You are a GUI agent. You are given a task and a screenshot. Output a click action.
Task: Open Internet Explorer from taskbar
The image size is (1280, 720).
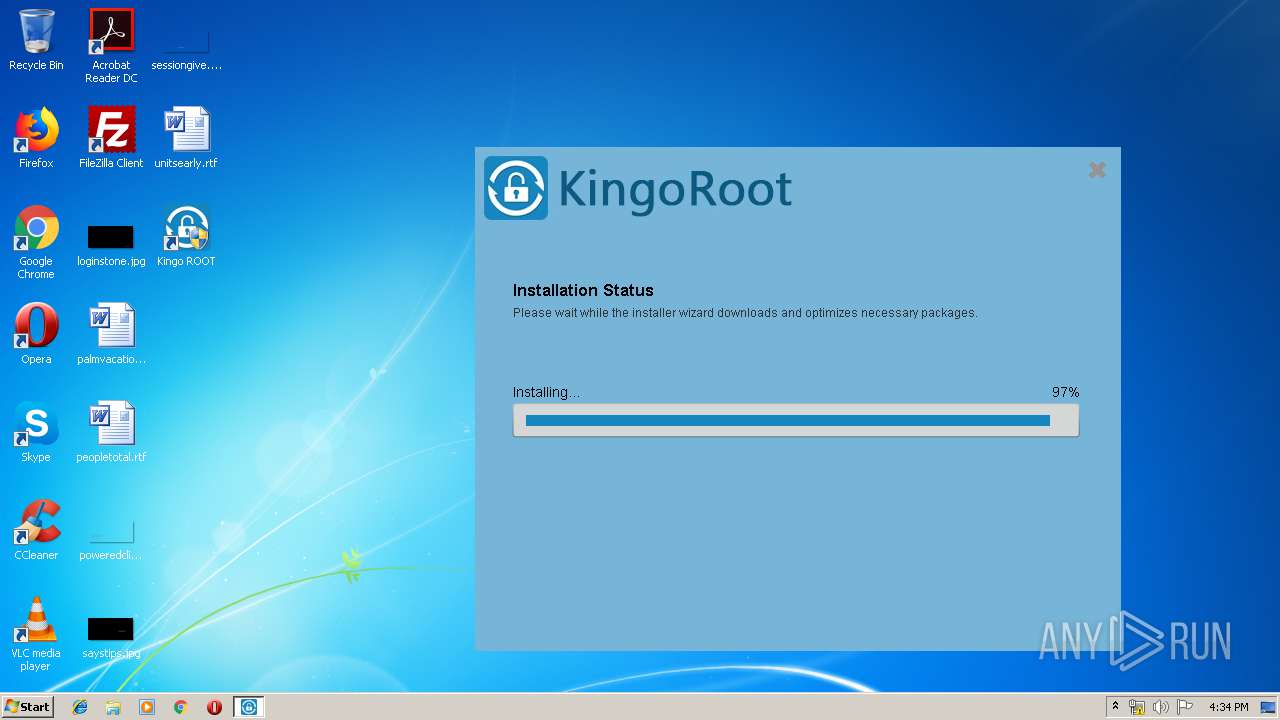pos(80,707)
